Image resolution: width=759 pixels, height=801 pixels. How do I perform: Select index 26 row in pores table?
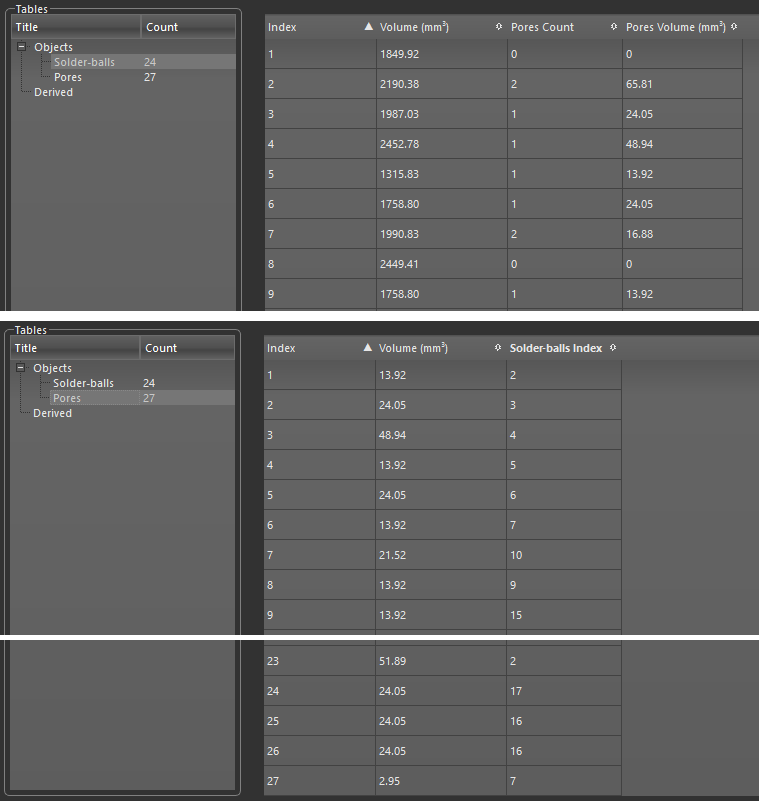tap(442, 751)
